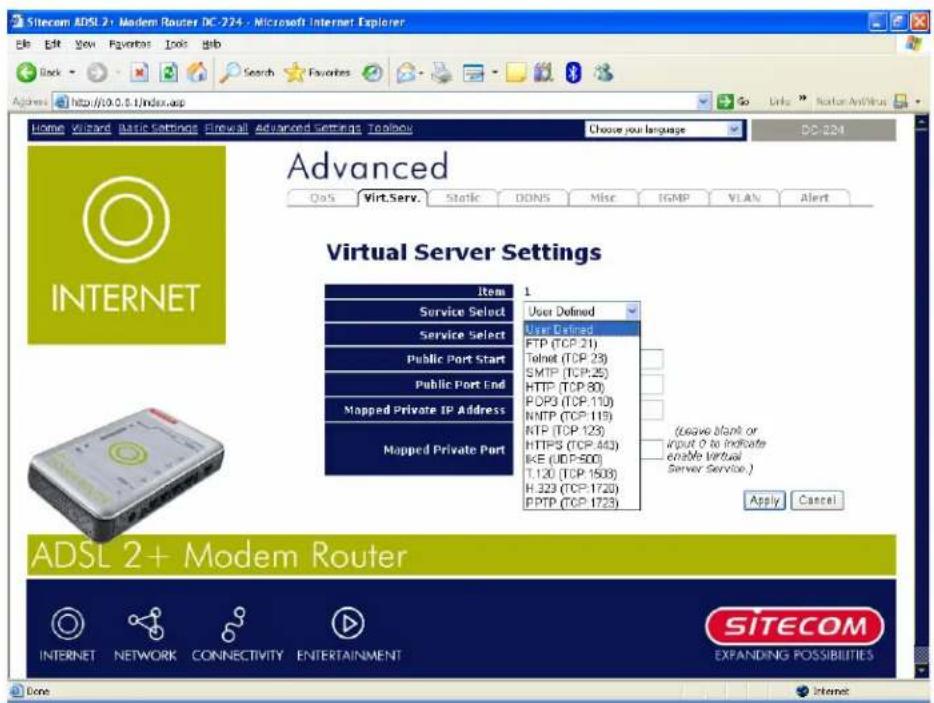Switch to the IGMP tab
This screenshot has height=703, width=934.
tap(673, 198)
